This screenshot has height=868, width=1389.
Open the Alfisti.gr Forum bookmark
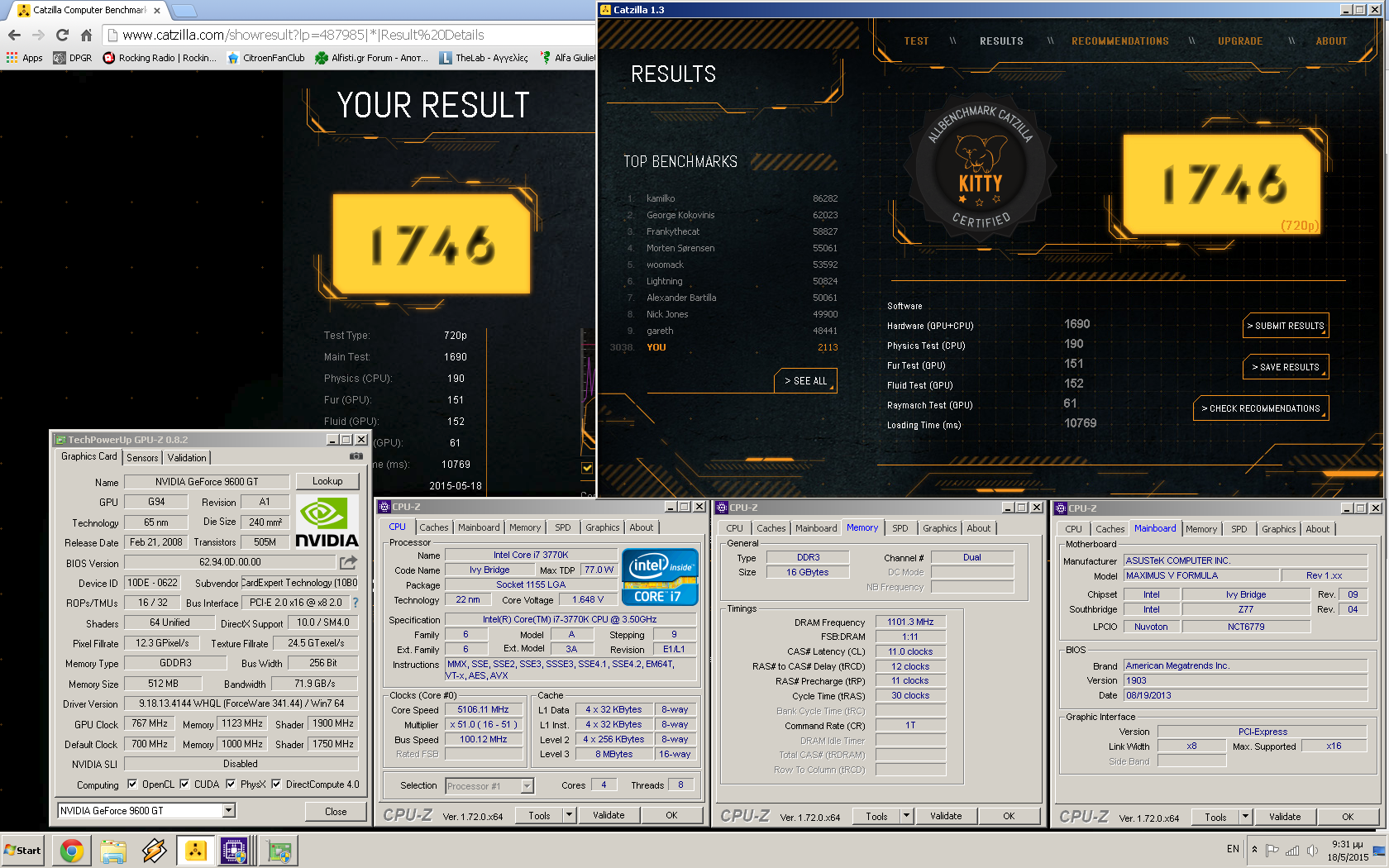371,58
